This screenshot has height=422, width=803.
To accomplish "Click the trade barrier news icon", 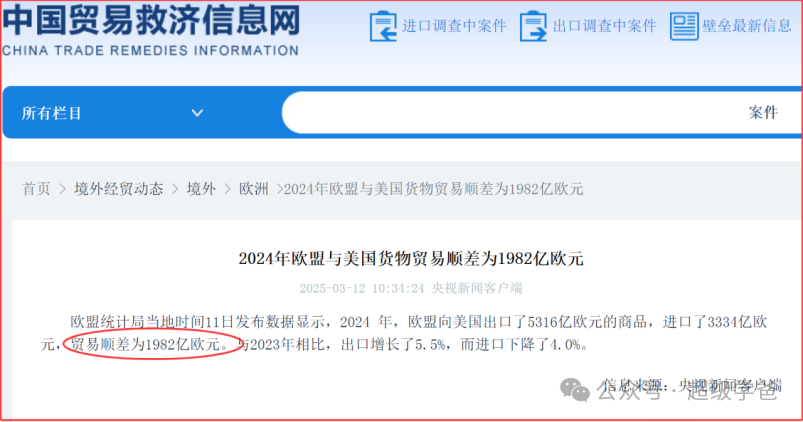I will coord(684,26).
